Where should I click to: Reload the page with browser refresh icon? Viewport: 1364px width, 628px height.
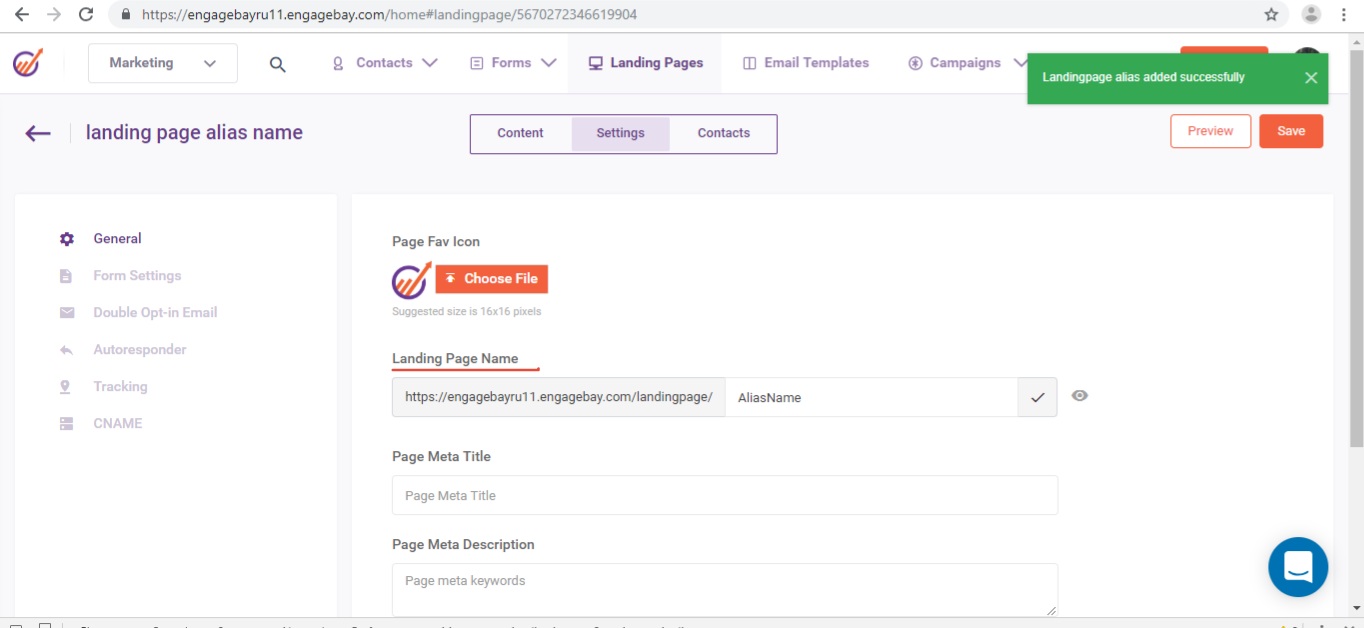[x=86, y=15]
